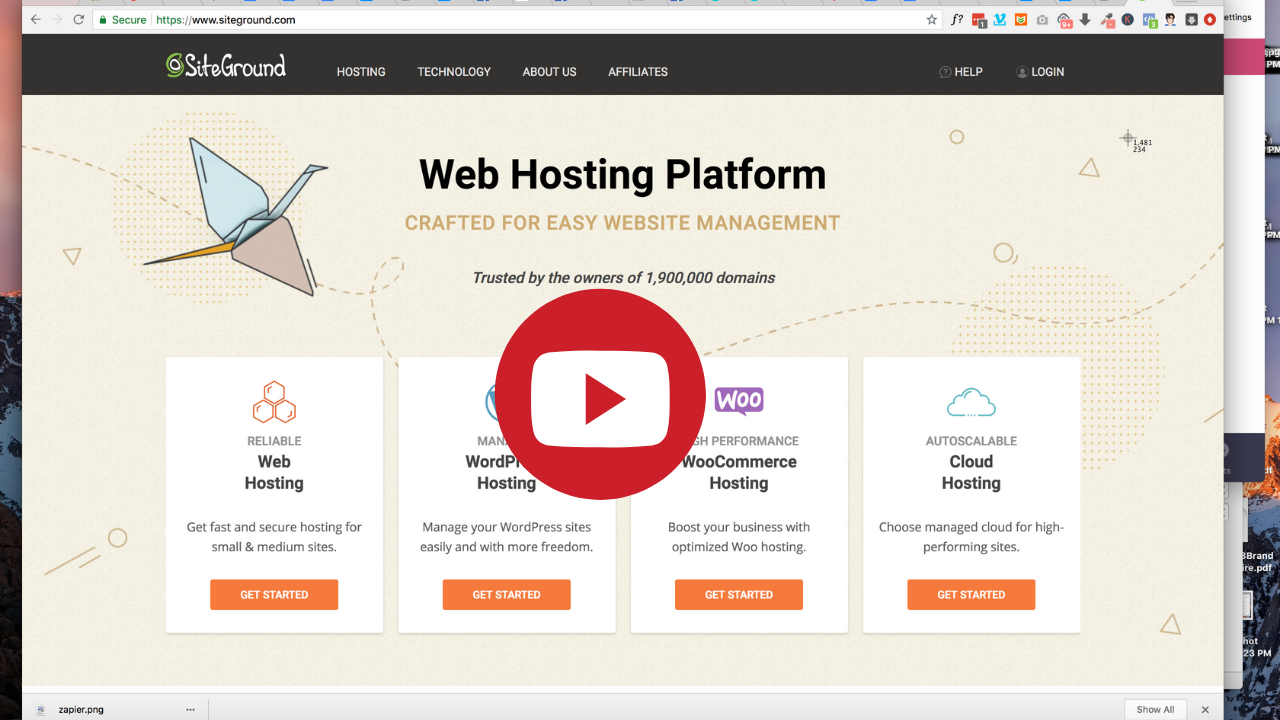This screenshot has height=720, width=1280.
Task: Get started with WordPress Hosting
Action: point(506,594)
